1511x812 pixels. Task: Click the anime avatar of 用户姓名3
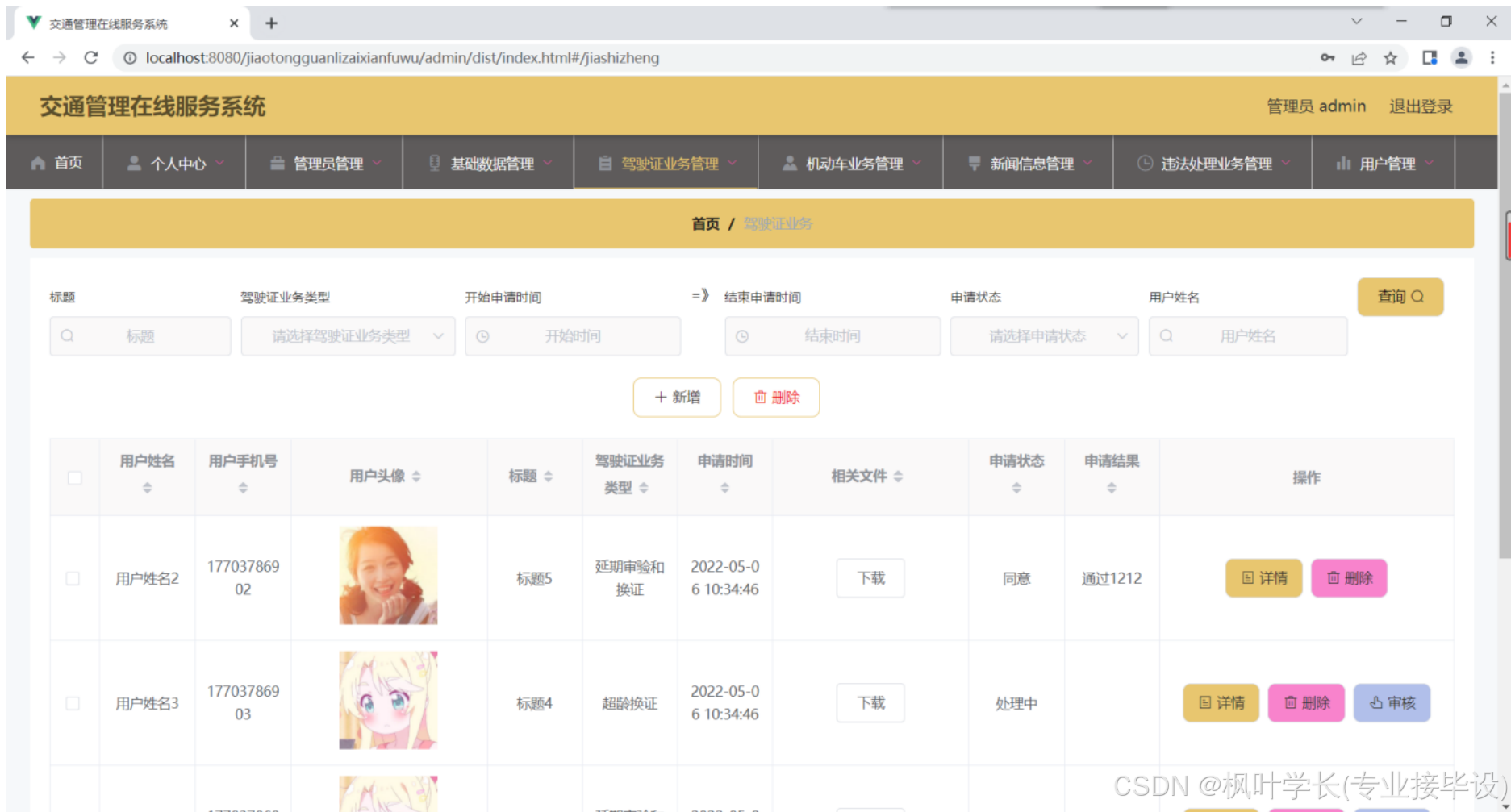388,701
